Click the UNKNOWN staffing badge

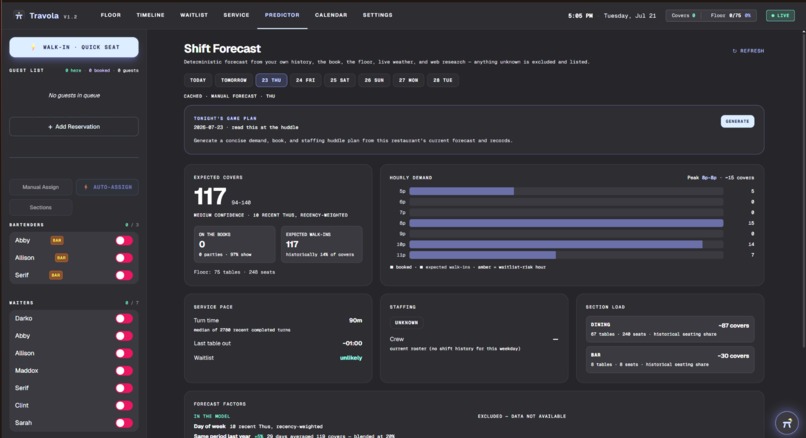(x=406, y=323)
